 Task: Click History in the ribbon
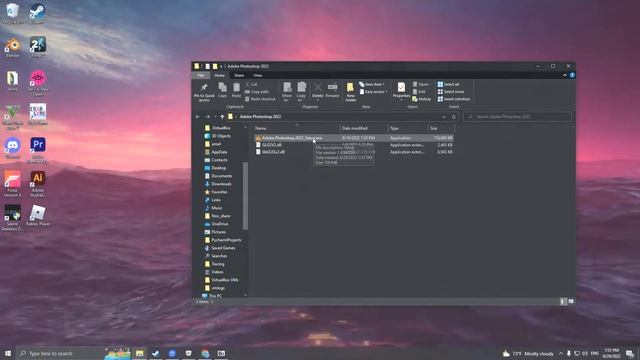422,99
